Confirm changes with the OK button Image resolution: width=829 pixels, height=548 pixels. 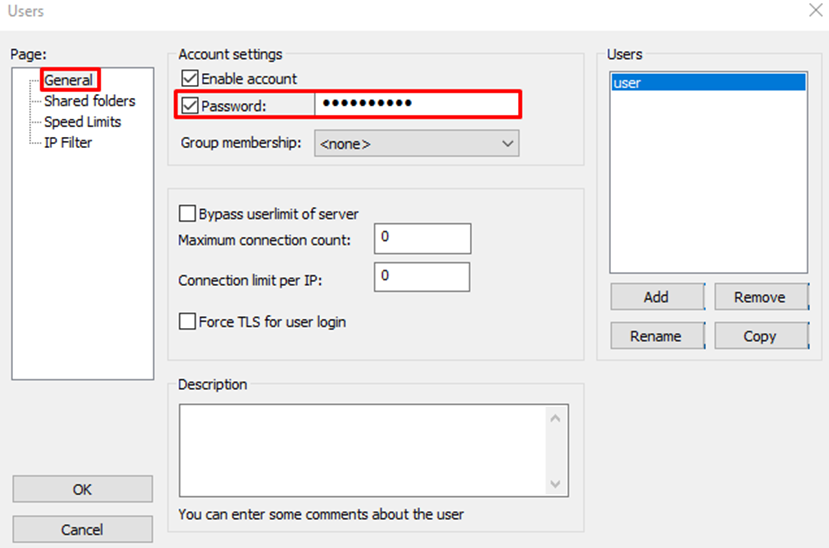pos(82,489)
